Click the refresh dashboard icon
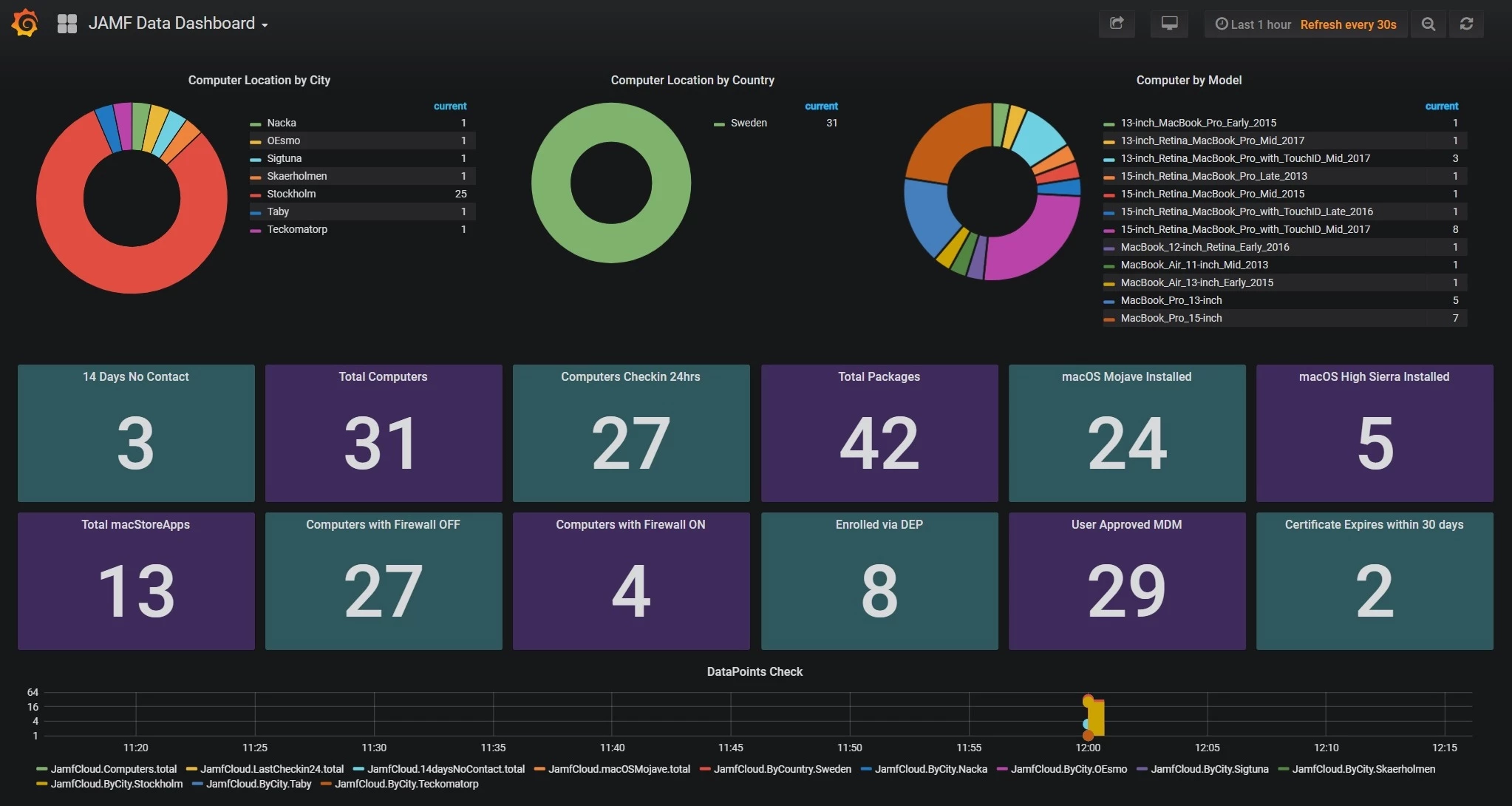Image resolution: width=1512 pixels, height=806 pixels. (x=1467, y=24)
